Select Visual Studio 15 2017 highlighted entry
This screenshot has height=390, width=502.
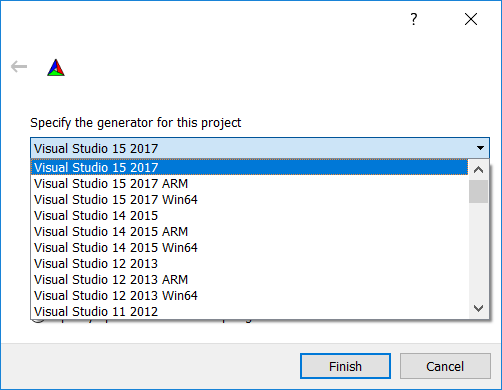pyautogui.click(x=249, y=167)
